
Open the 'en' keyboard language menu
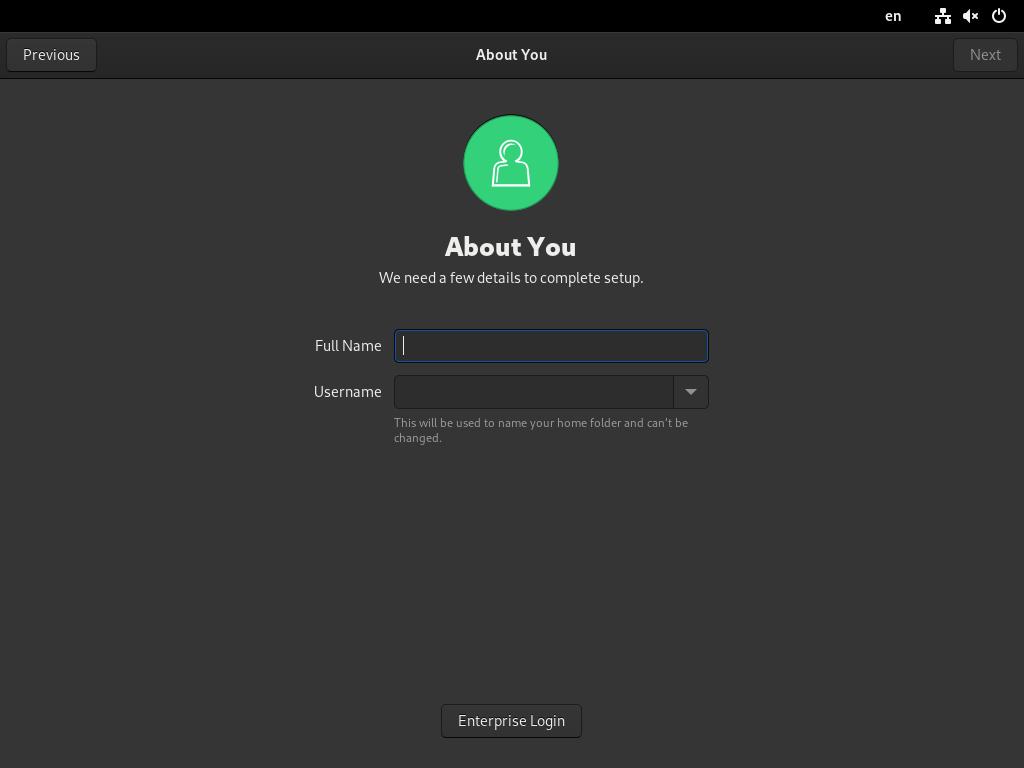[x=893, y=16]
